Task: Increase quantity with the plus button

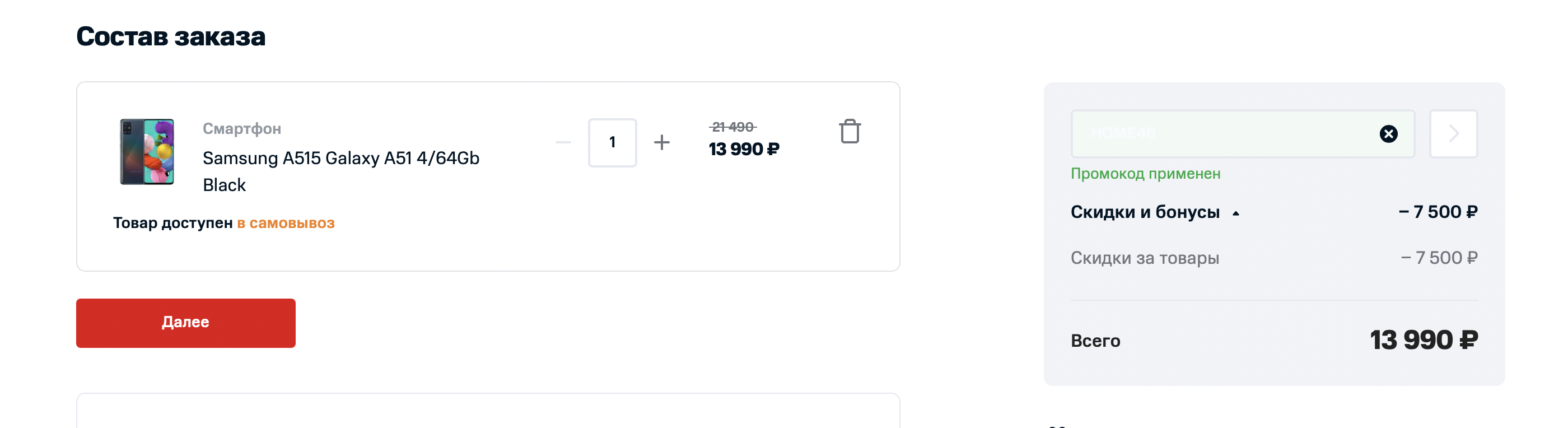Action: click(x=662, y=142)
